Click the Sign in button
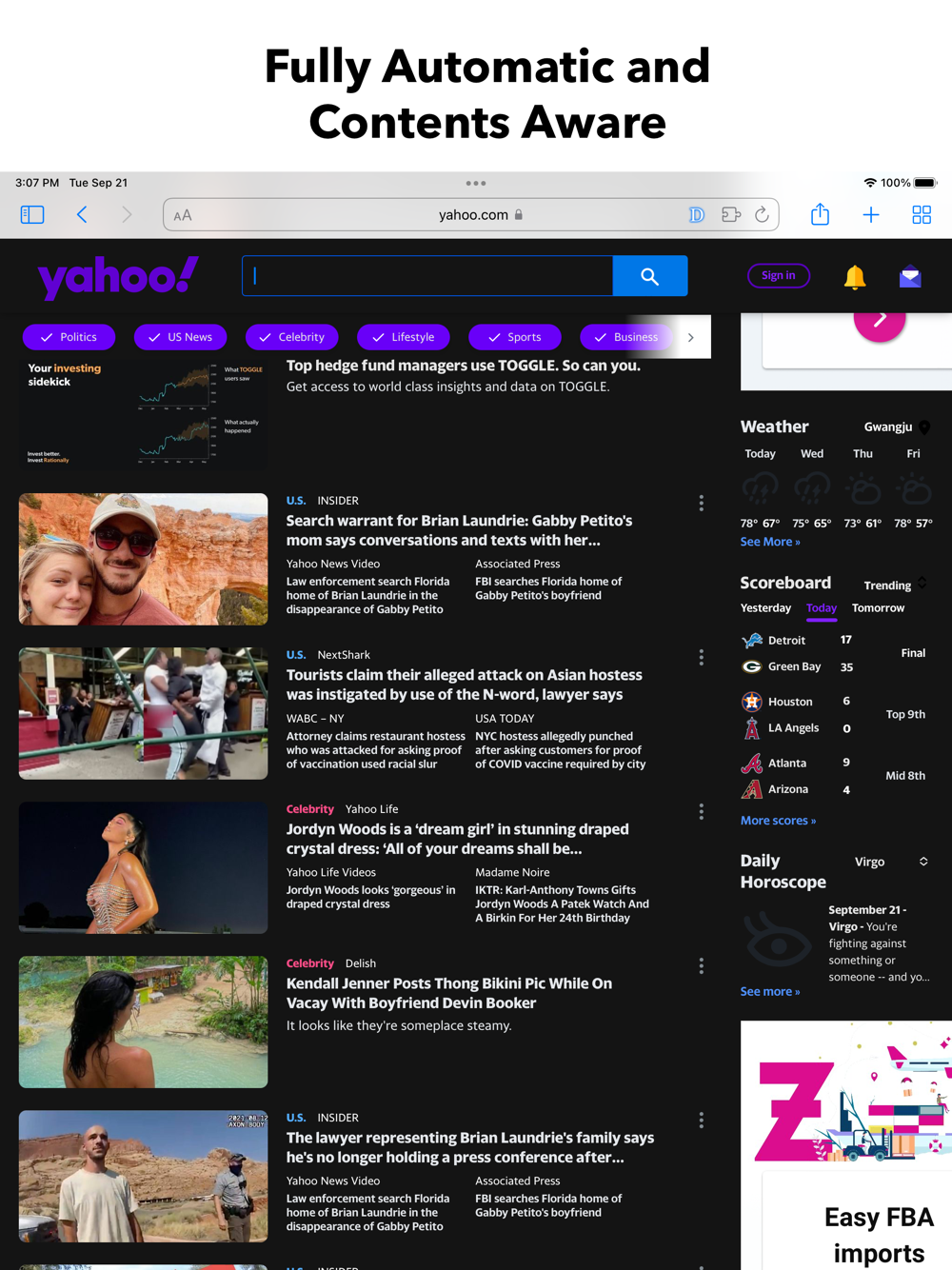 pyautogui.click(x=779, y=275)
